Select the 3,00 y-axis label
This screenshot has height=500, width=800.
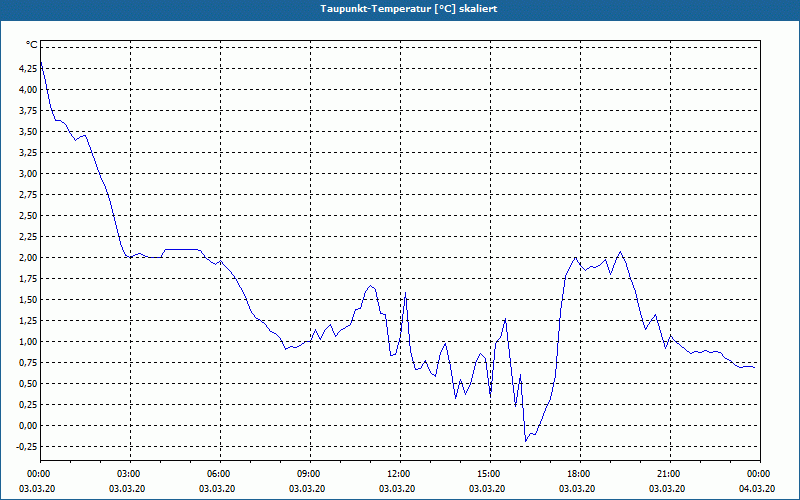click(29, 173)
